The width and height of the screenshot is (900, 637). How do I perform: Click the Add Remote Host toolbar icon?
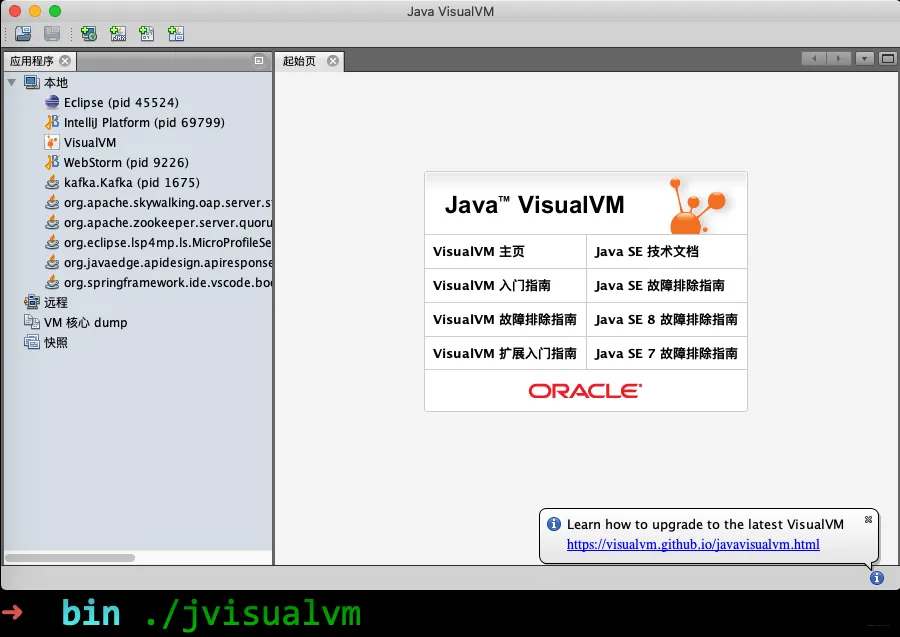point(89,34)
